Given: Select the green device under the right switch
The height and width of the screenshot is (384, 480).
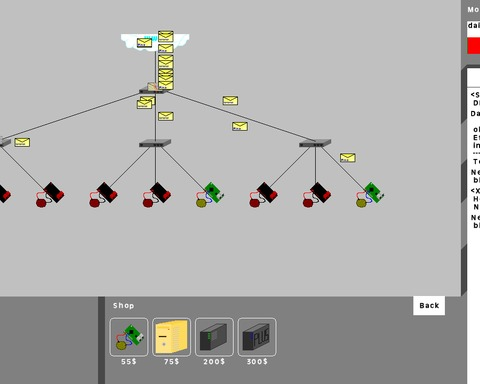Looking at the screenshot, I should click(x=369, y=195).
